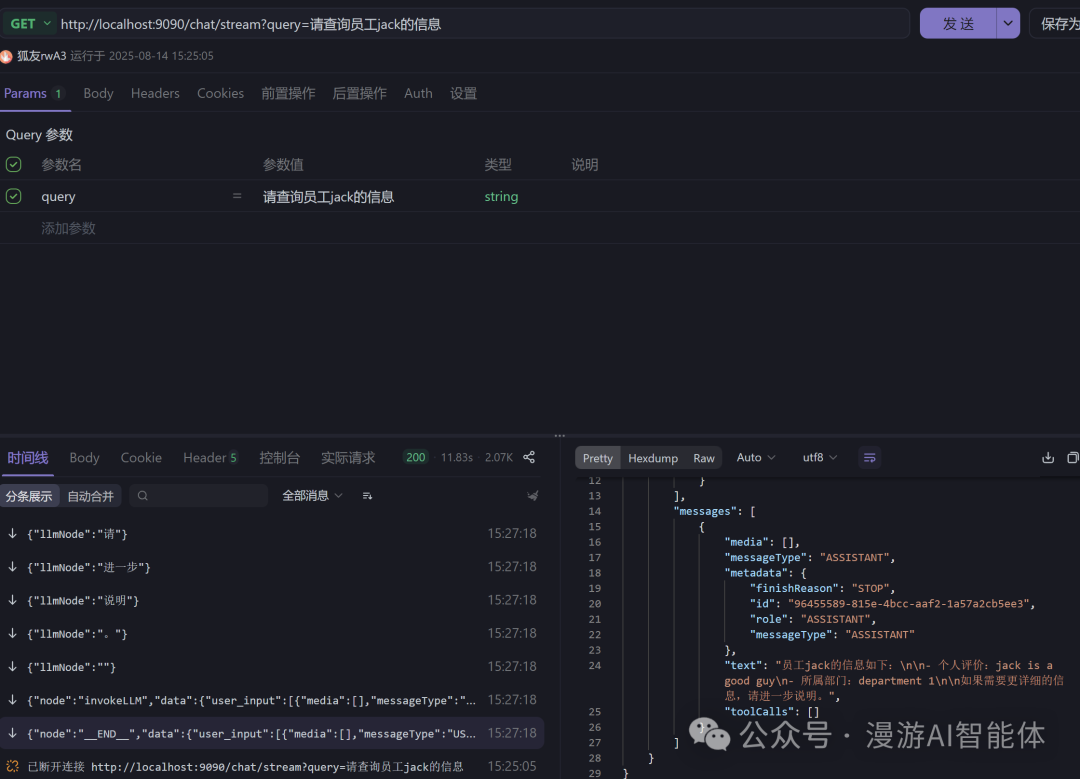Click the word-wrap icon in response pane
Image resolution: width=1080 pixels, height=779 pixels.
click(x=869, y=457)
